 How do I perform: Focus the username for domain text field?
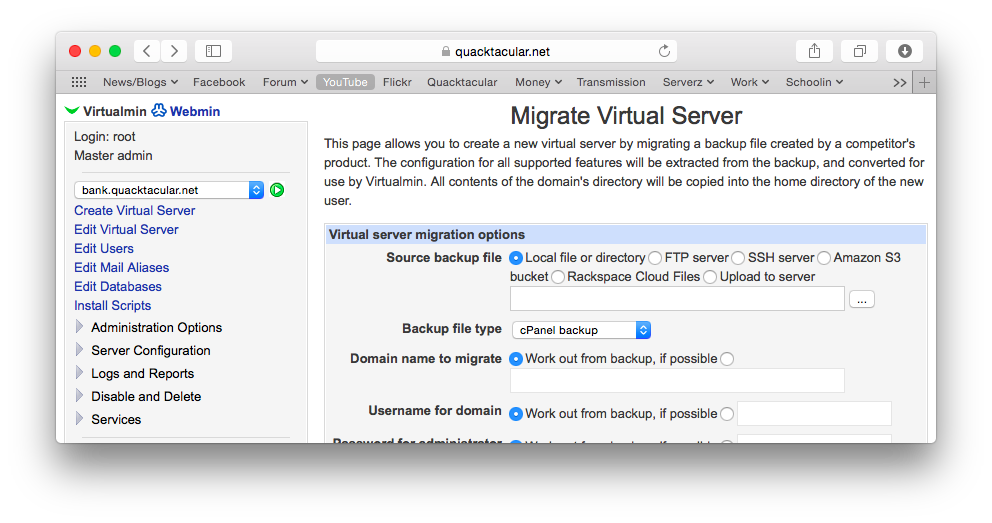click(814, 414)
